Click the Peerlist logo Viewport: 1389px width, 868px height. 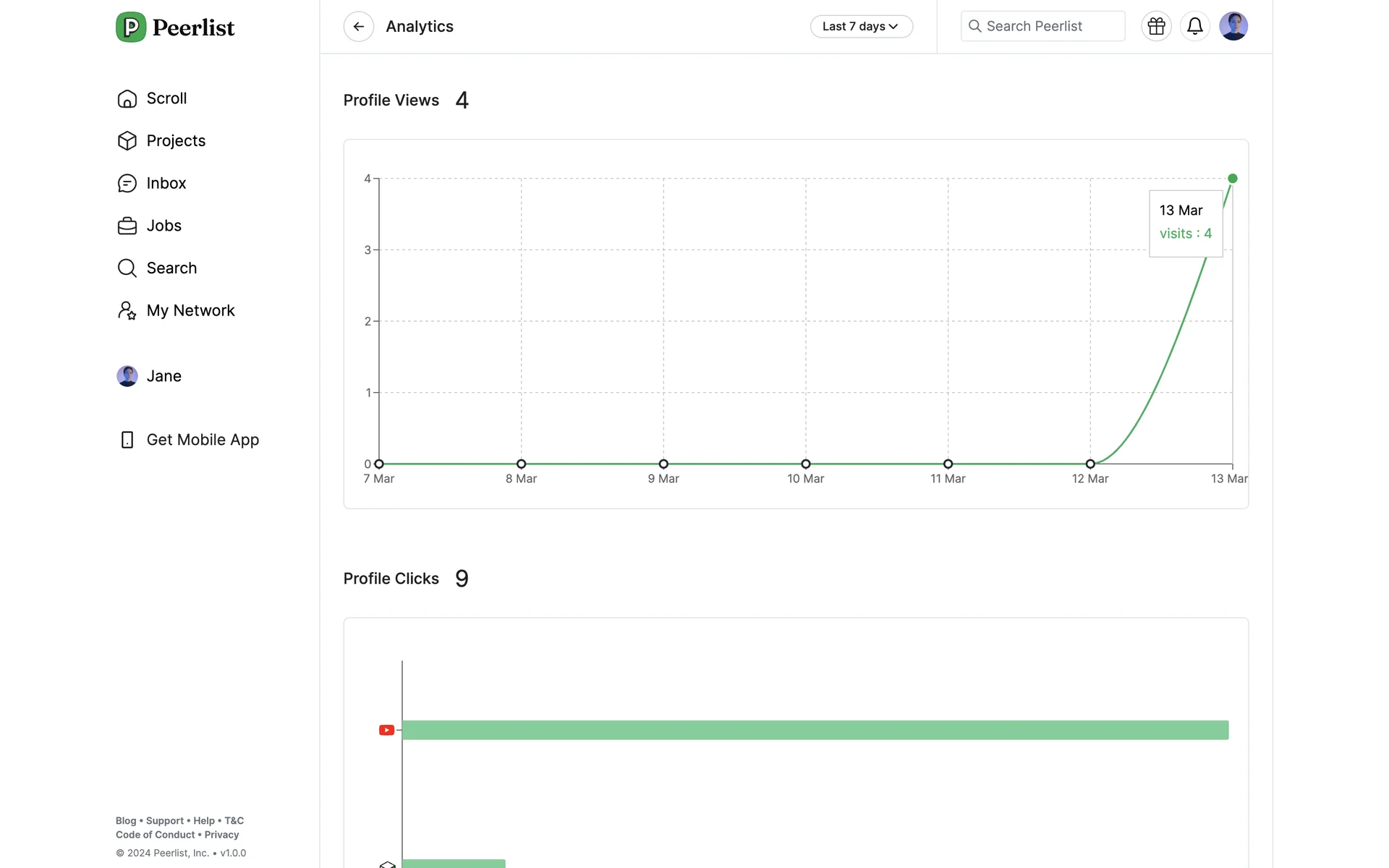(x=175, y=27)
